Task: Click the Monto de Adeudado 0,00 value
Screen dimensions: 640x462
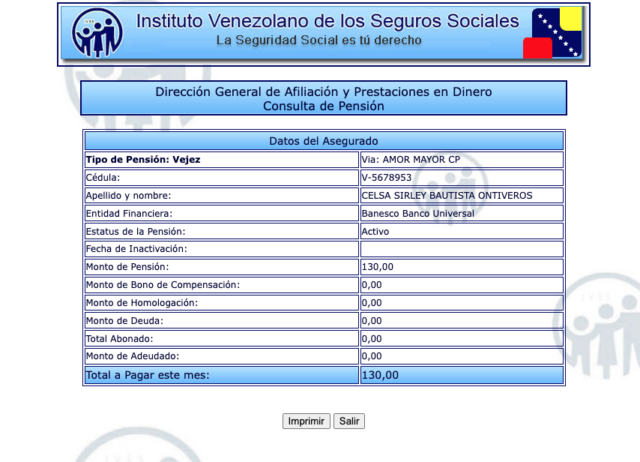Action: 372,356
